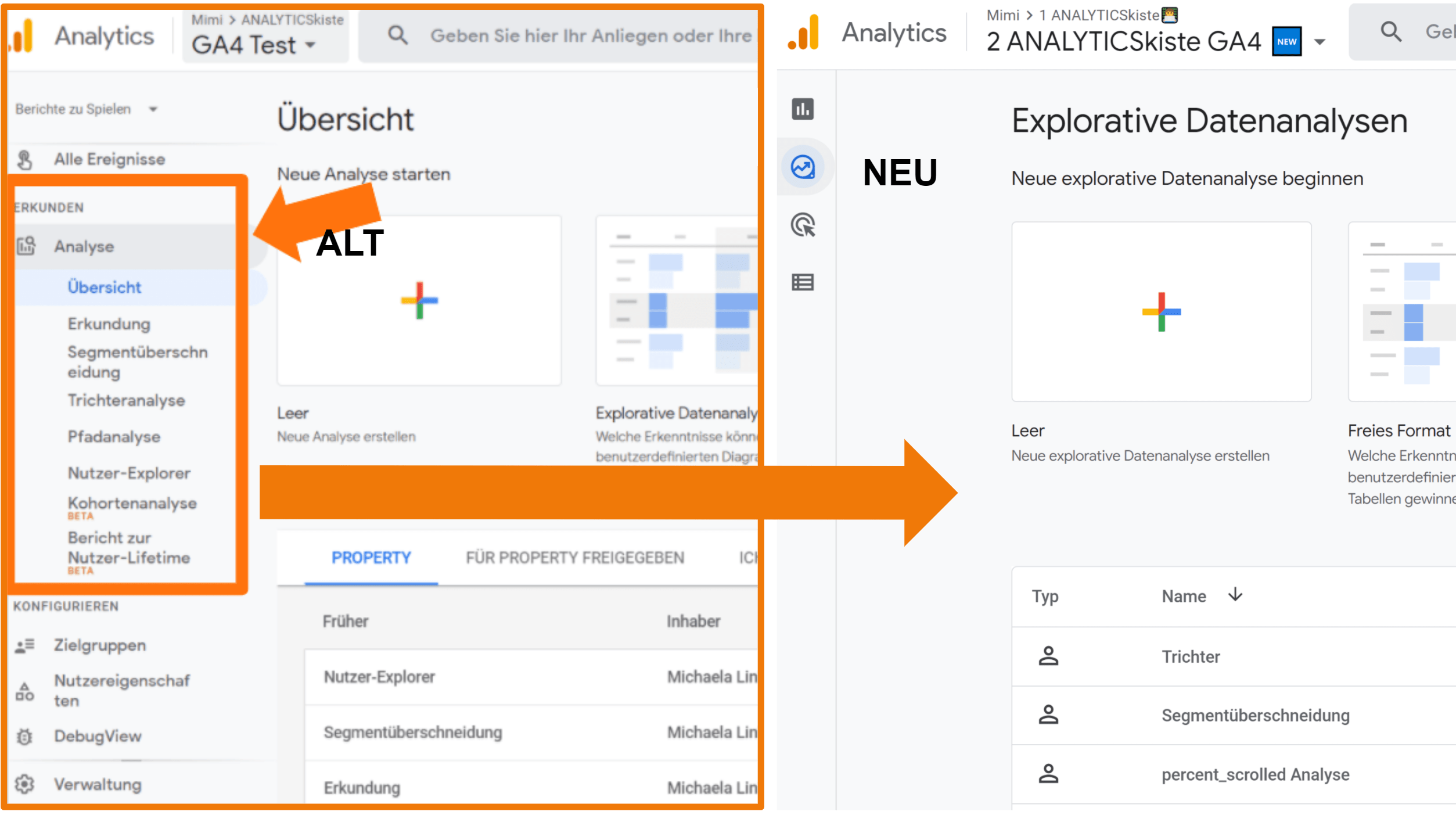
Task: Click the Nutzereigenschaften icon
Action: click(x=24, y=691)
